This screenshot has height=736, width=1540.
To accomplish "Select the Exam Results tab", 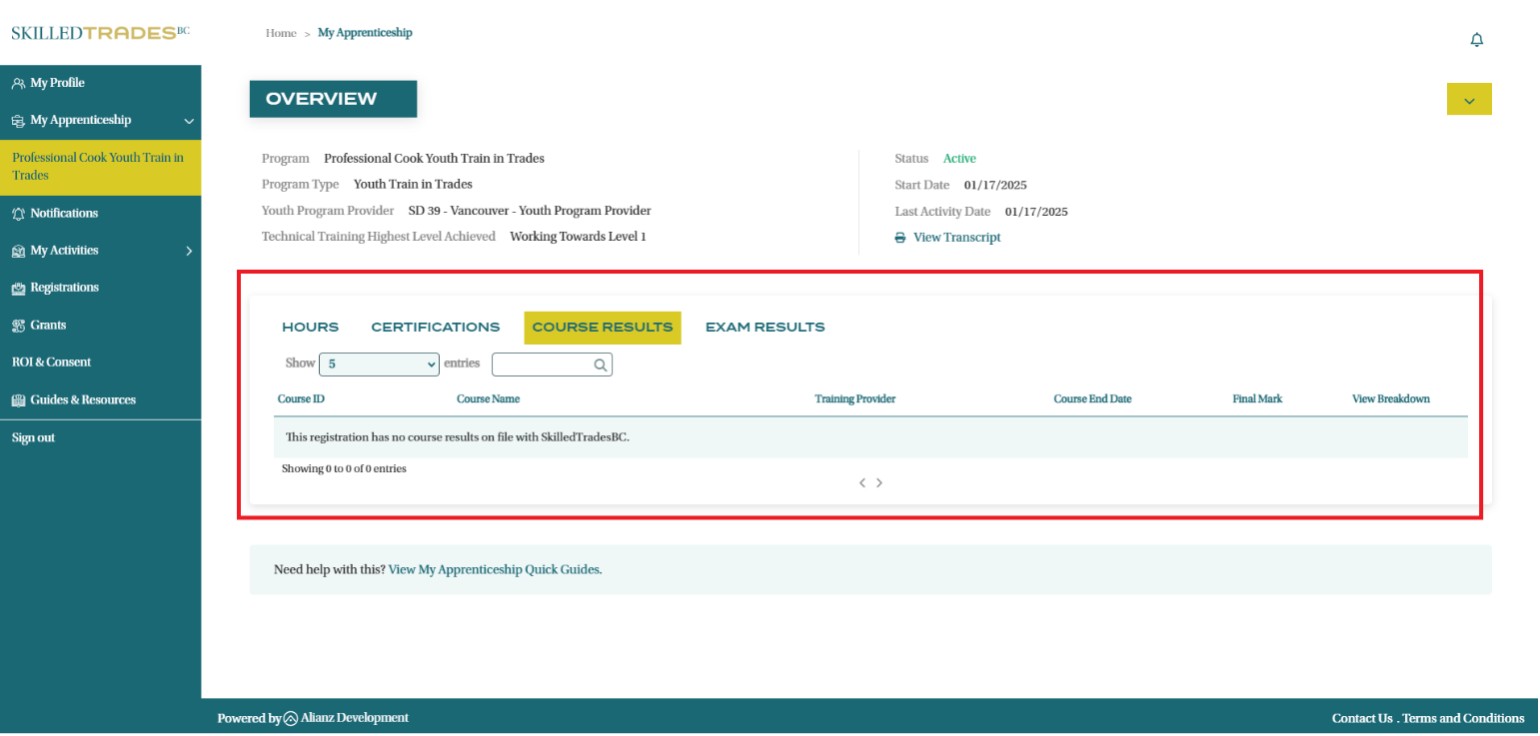I will tap(765, 327).
